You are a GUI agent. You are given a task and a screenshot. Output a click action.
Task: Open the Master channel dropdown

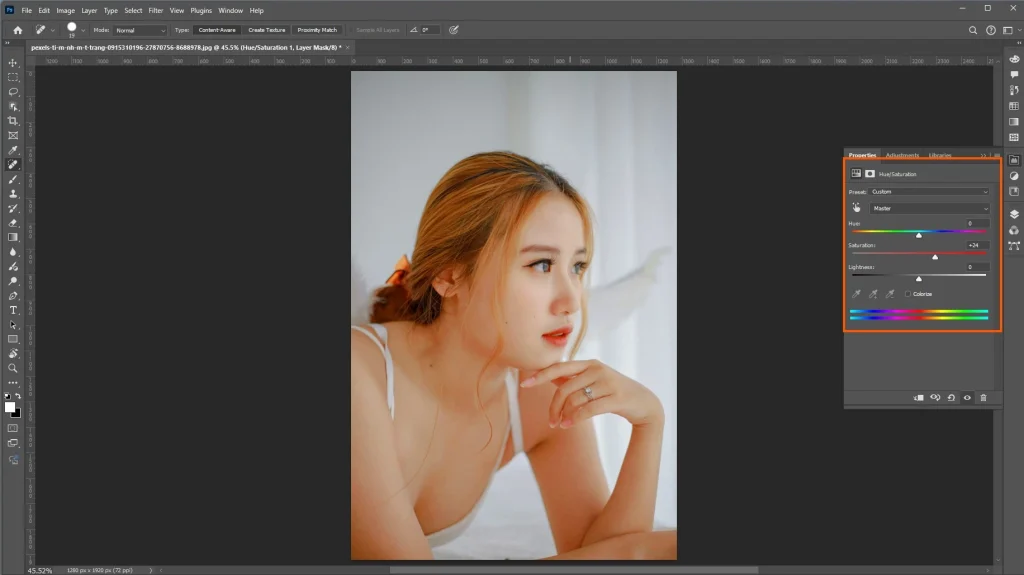[930, 208]
